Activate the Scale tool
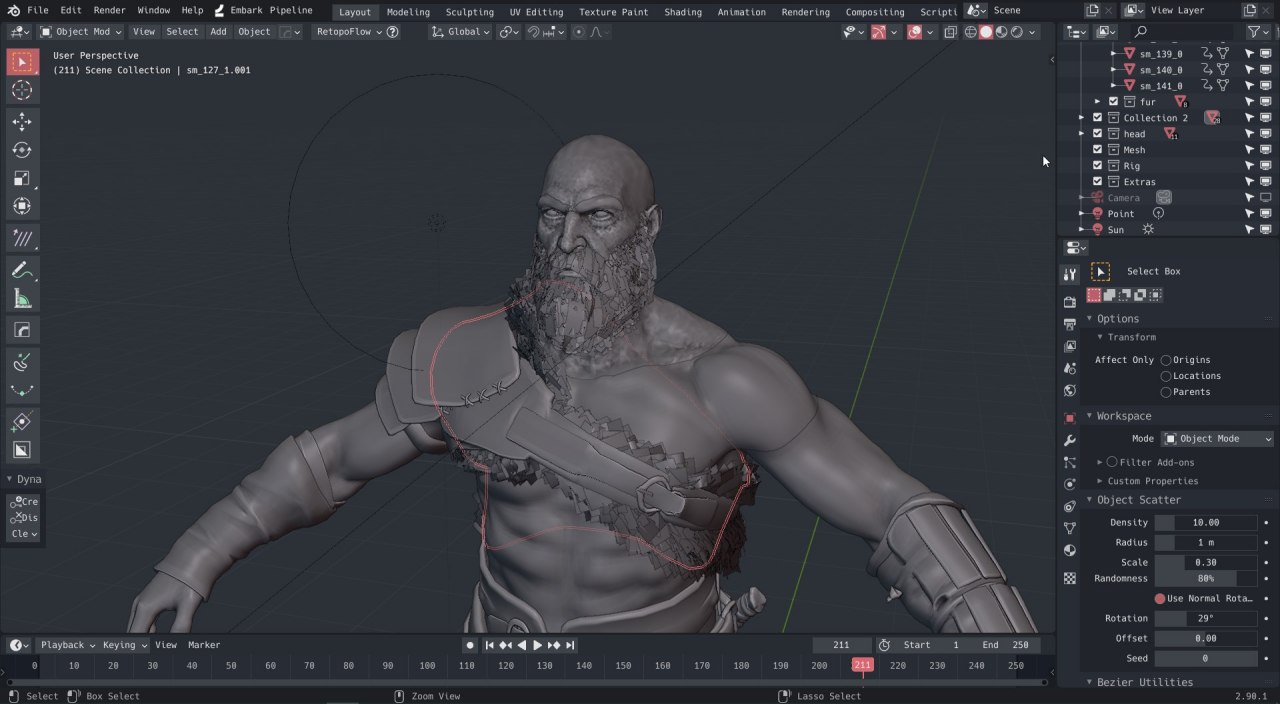The image size is (1280, 704). pos(22,178)
